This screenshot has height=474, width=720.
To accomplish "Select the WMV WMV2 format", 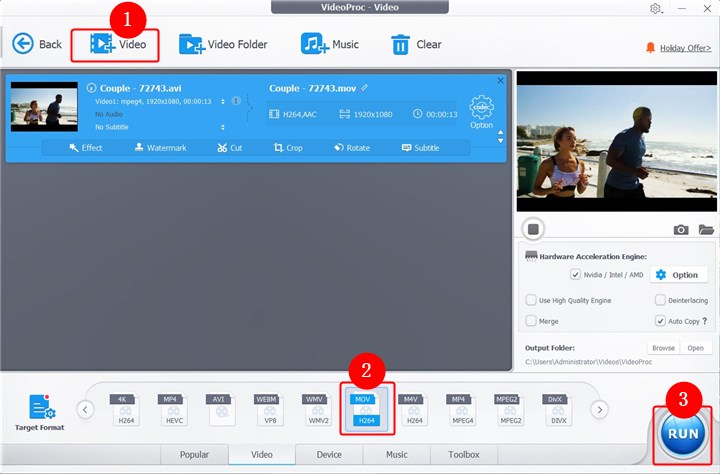I will (x=318, y=409).
